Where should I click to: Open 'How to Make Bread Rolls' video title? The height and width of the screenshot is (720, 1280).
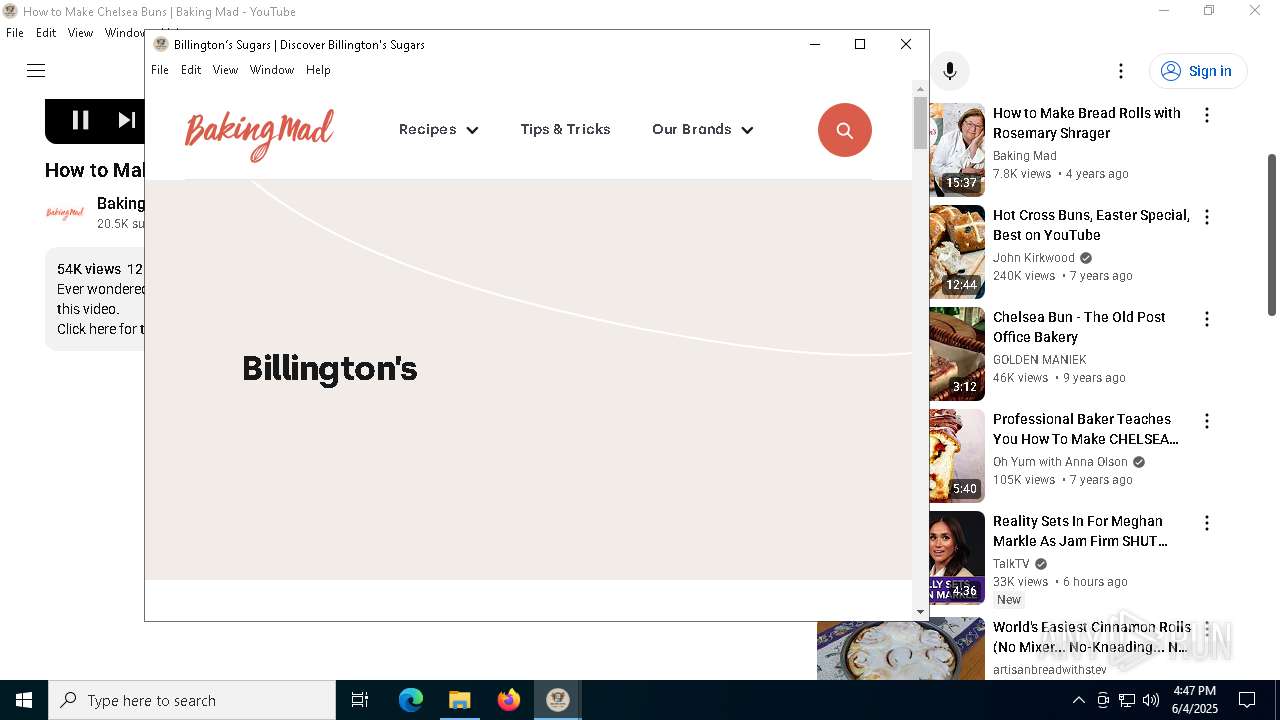click(x=1087, y=123)
